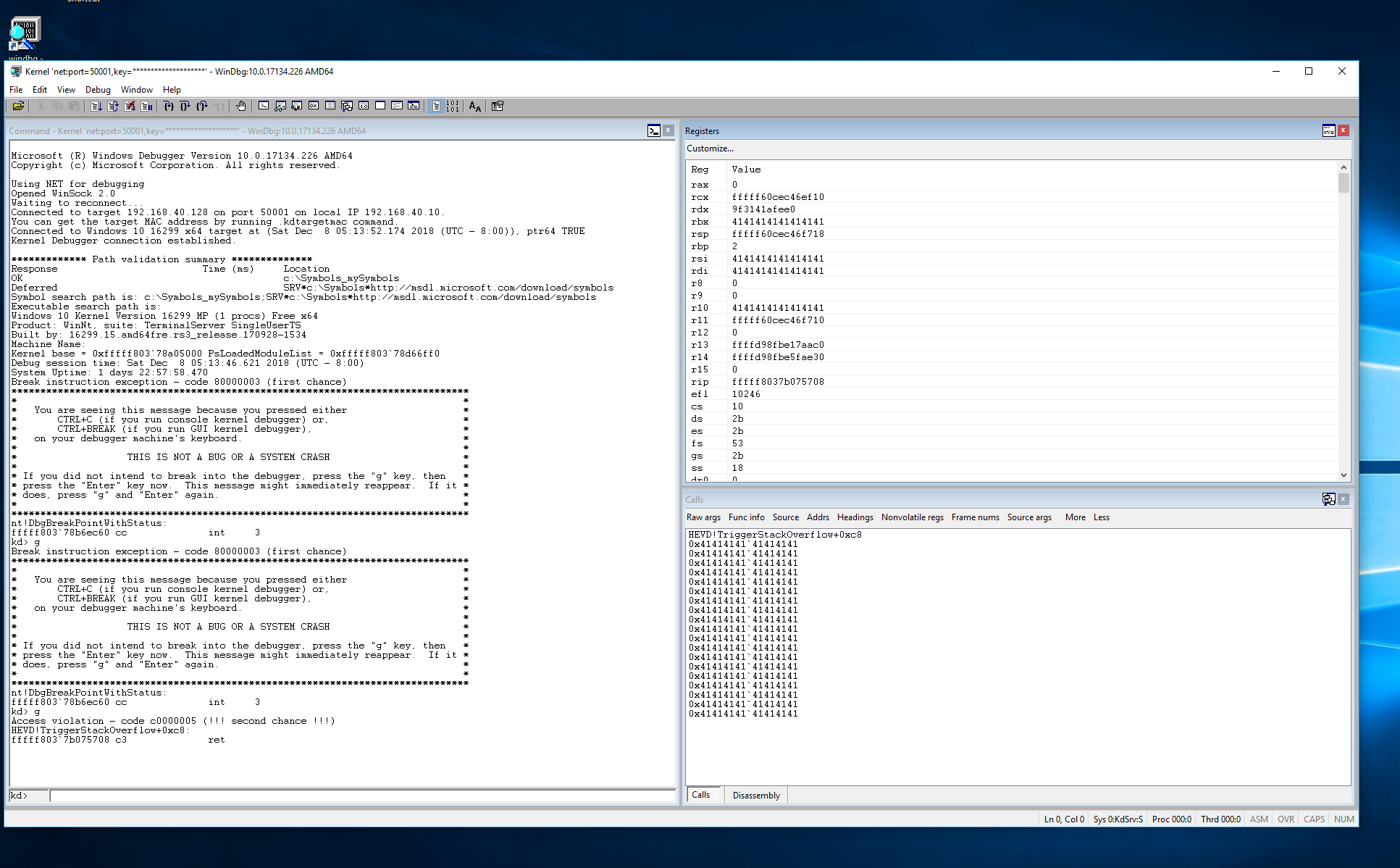Click the Registers scrollbar up arrow
Viewport: 1400px width, 868px height.
point(1344,167)
